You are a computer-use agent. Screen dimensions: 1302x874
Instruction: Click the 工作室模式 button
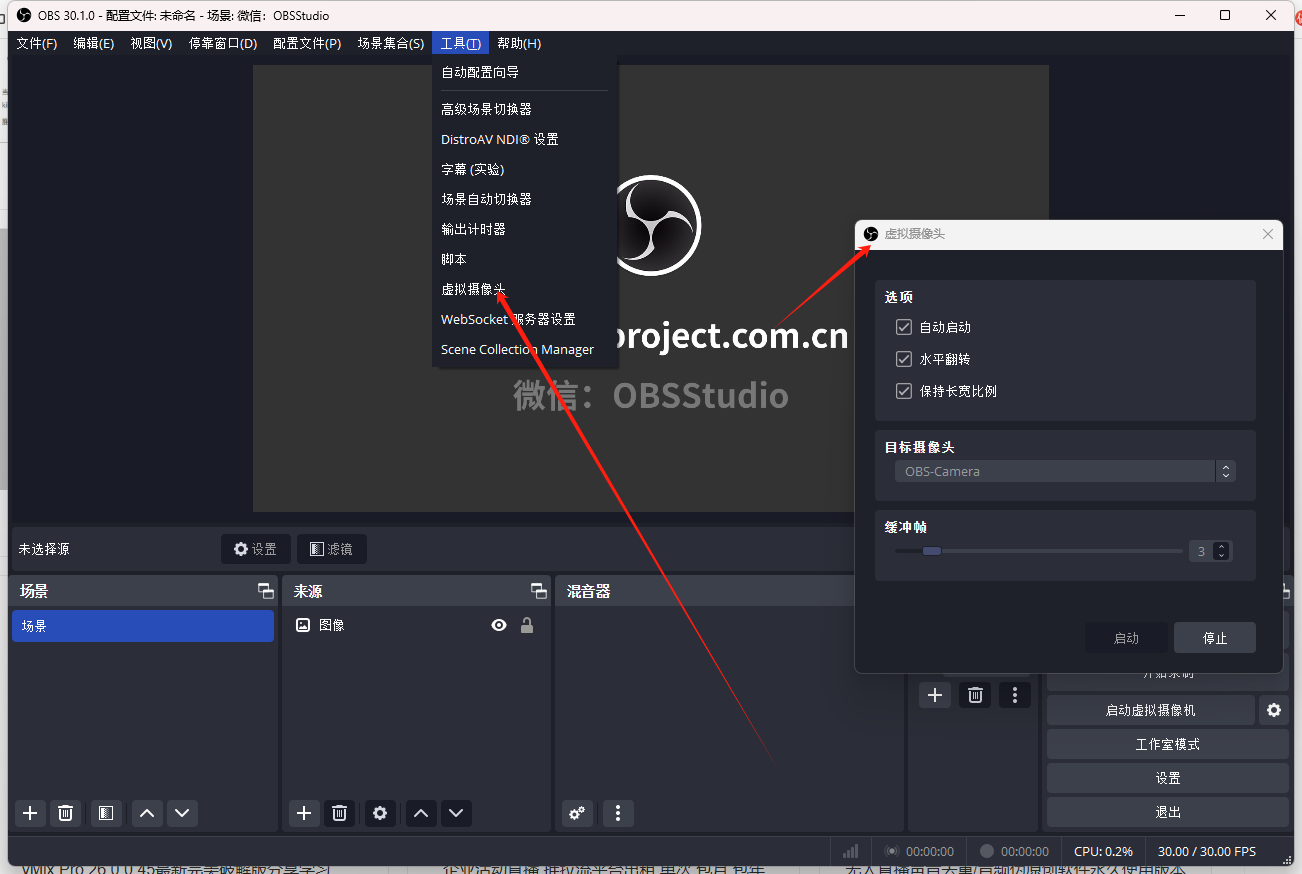(1167, 744)
